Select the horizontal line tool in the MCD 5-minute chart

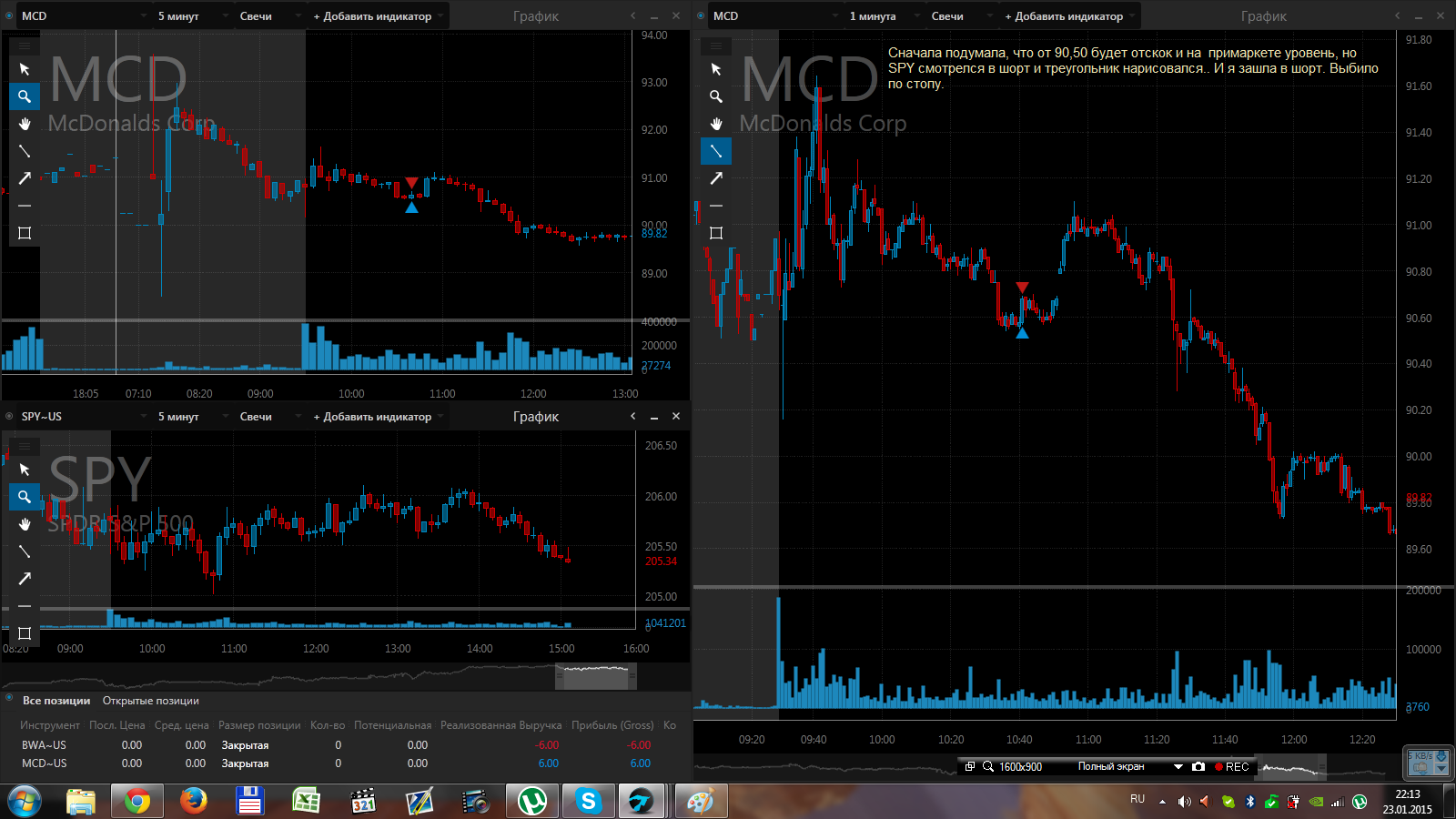25,206
